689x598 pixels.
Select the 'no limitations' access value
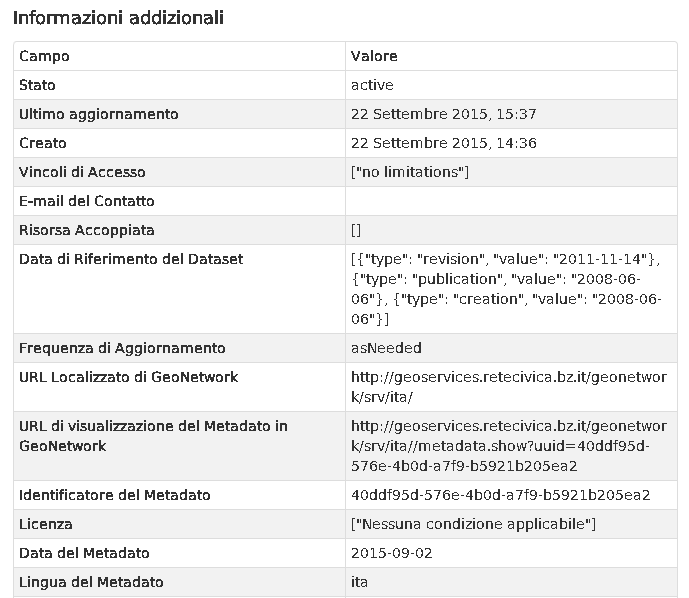(x=410, y=172)
